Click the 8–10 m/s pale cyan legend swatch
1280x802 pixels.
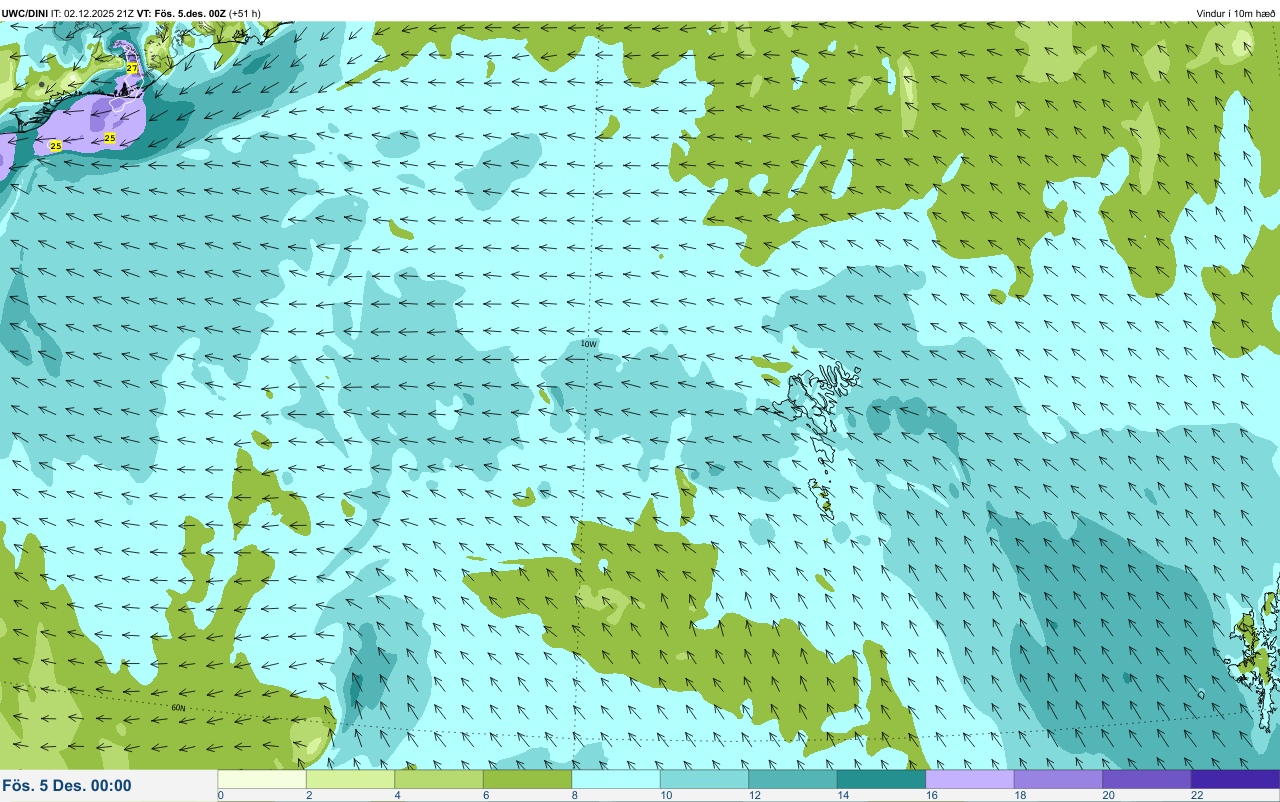click(x=616, y=779)
